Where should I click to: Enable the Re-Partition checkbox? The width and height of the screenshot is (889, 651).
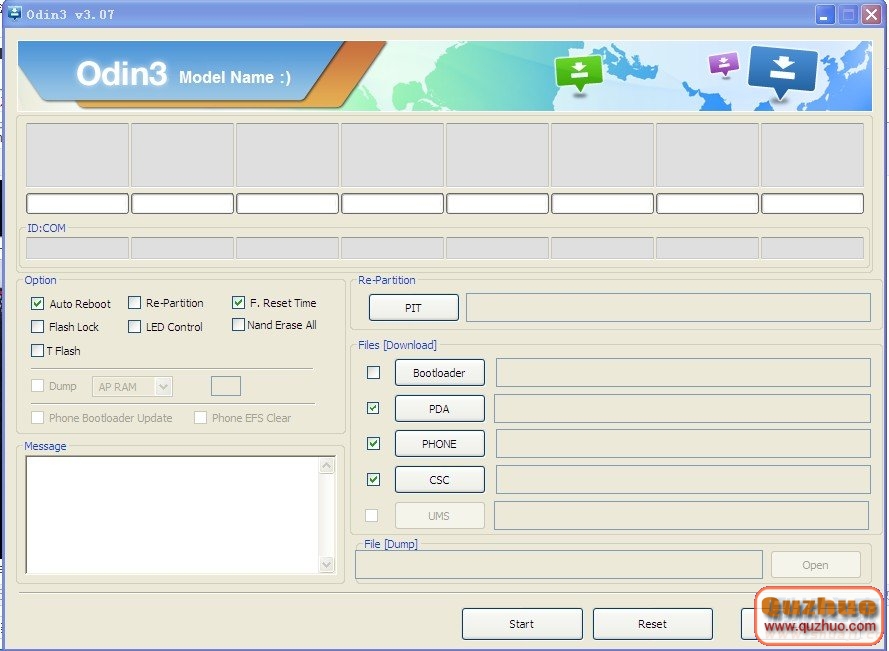pyautogui.click(x=134, y=303)
